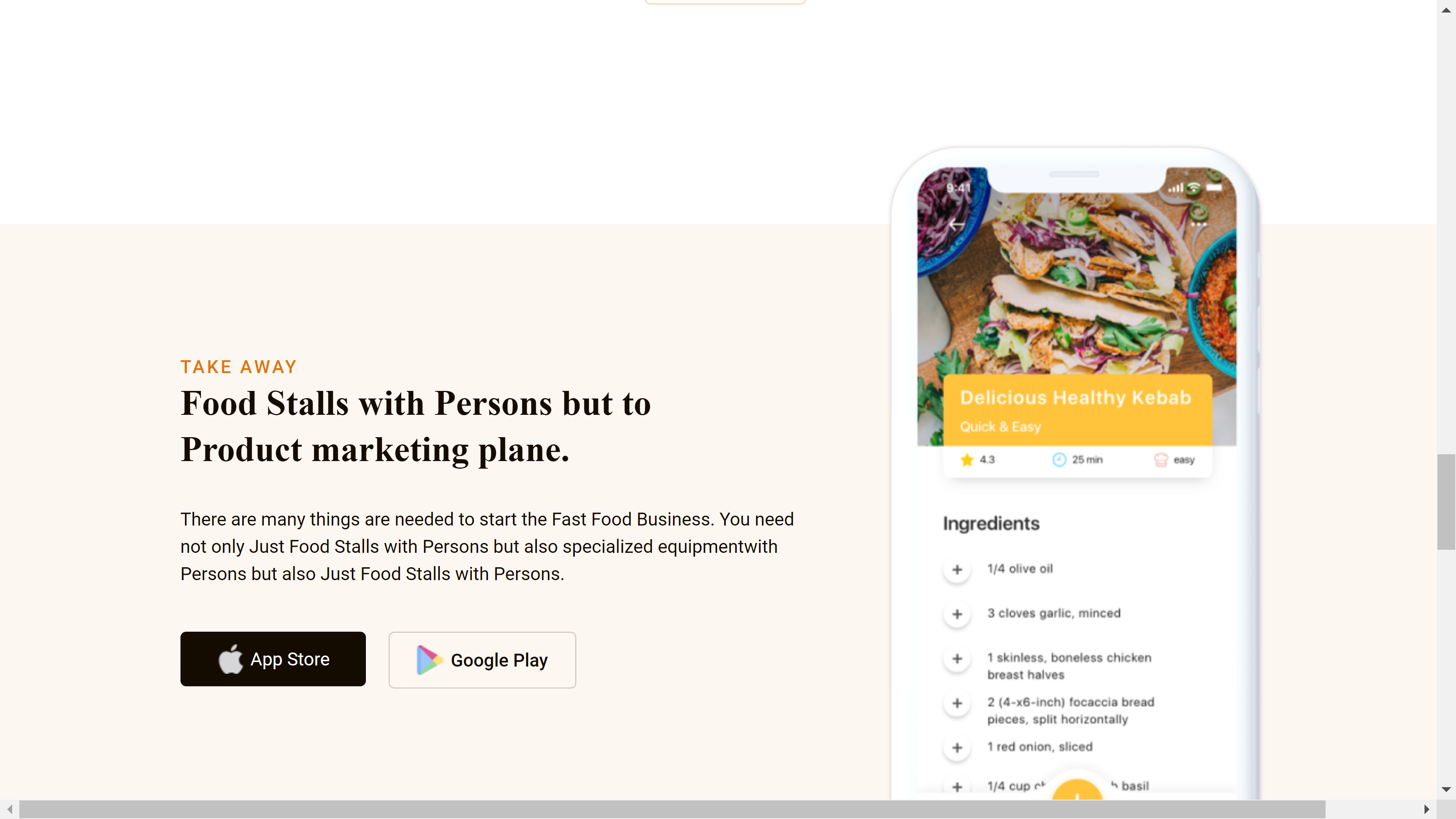Tap the yellow floating add button
Screen dimensions: 1456x819
pyautogui.click(x=1077, y=790)
